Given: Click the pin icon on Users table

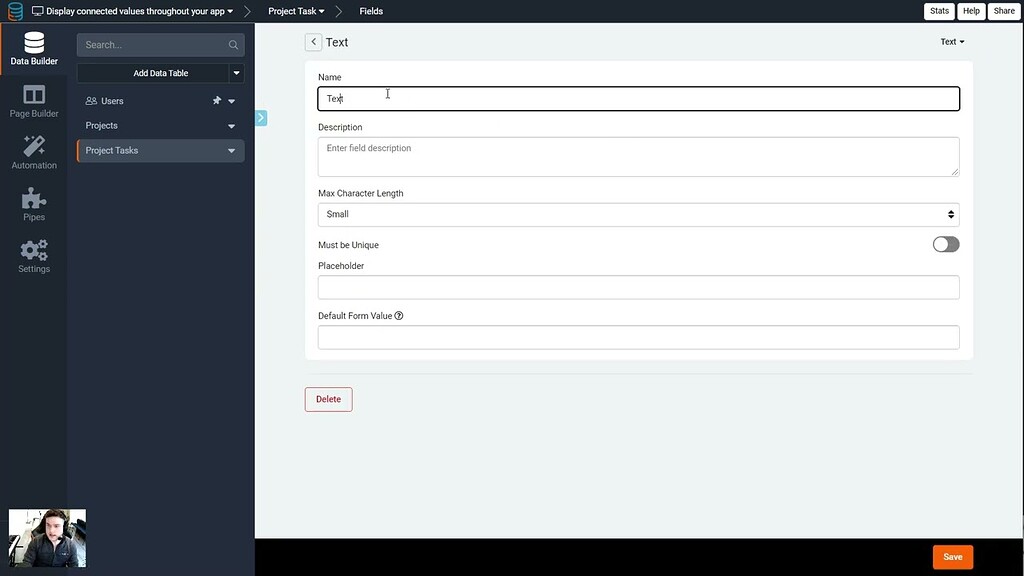Looking at the screenshot, I should [x=216, y=100].
